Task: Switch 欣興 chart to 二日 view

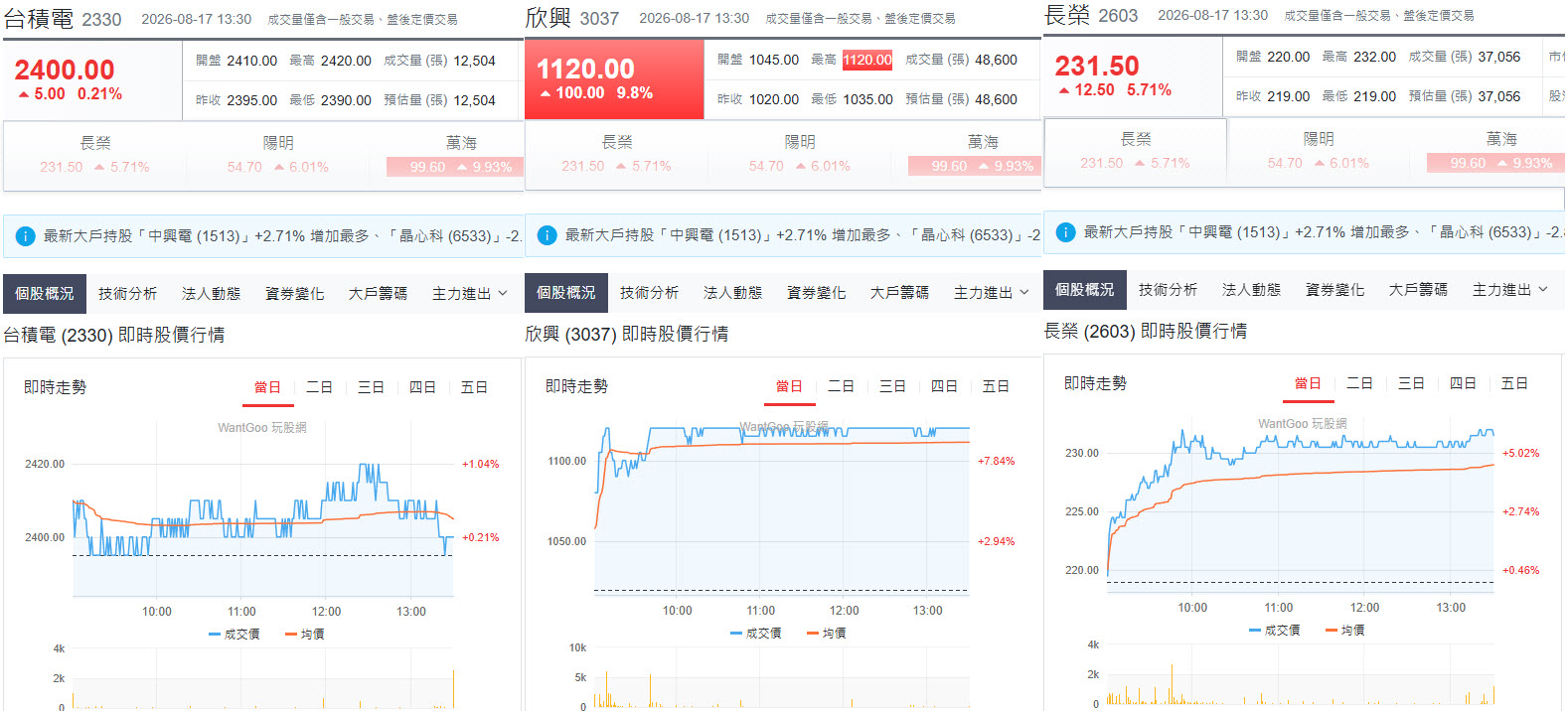Action: pos(842,386)
